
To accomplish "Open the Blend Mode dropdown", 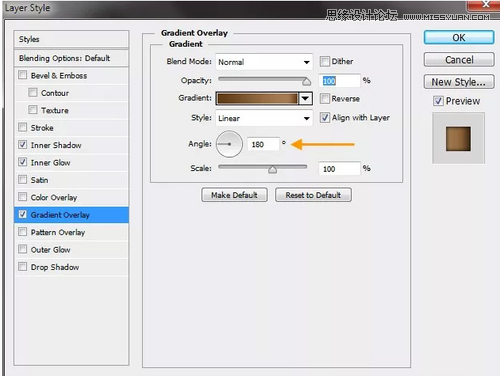I will tap(264, 62).
